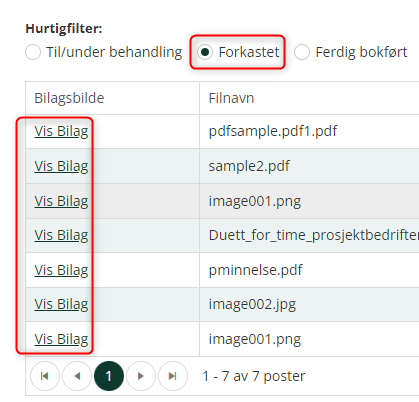419x402 pixels.
Task: Select page 1 in pagination
Action: [109, 376]
